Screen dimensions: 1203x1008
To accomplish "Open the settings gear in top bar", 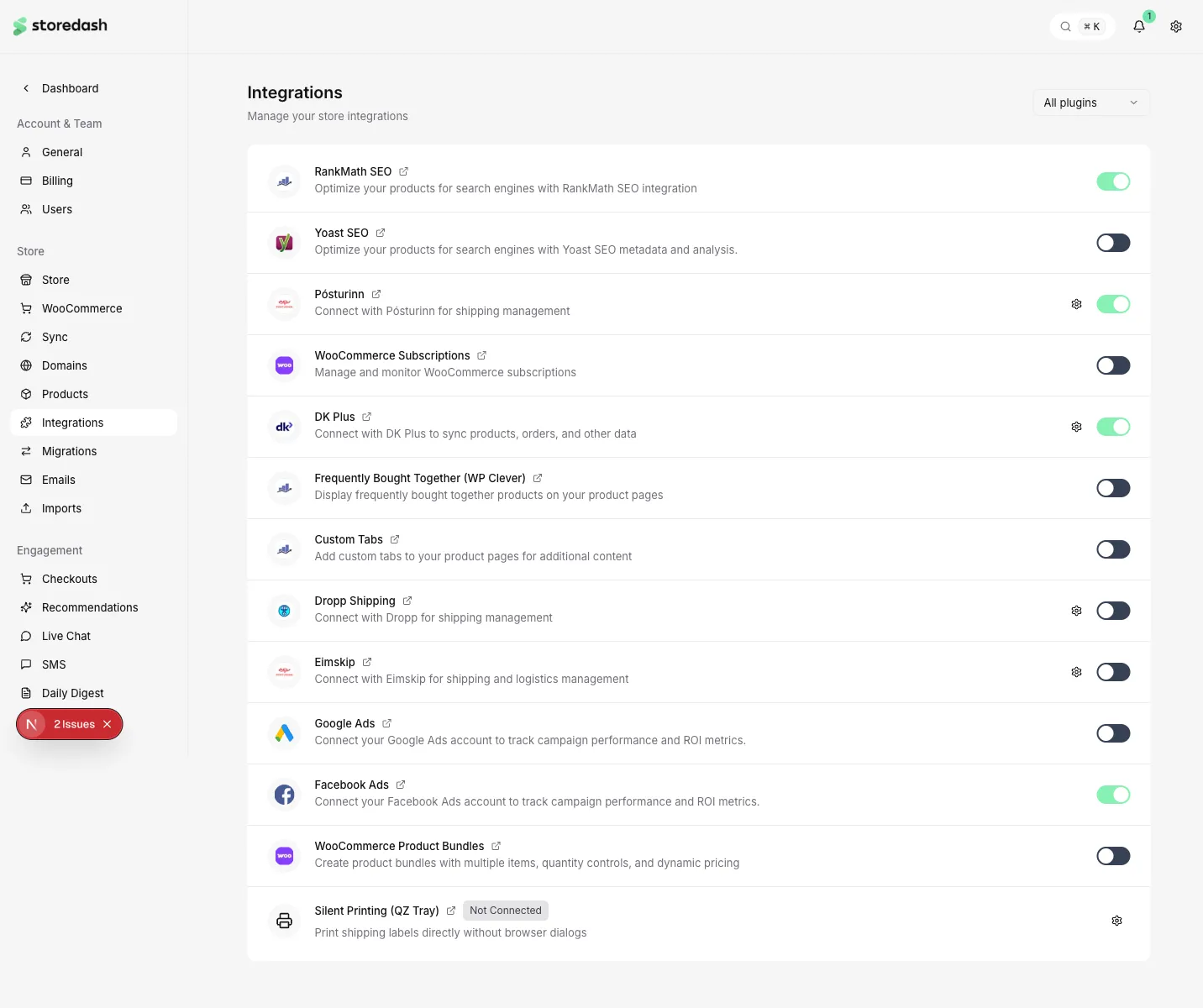I will [x=1176, y=26].
